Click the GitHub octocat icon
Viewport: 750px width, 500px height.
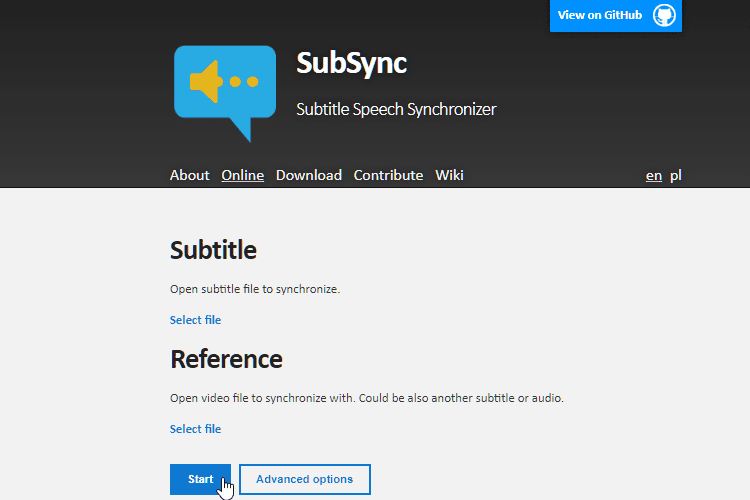[x=664, y=15]
